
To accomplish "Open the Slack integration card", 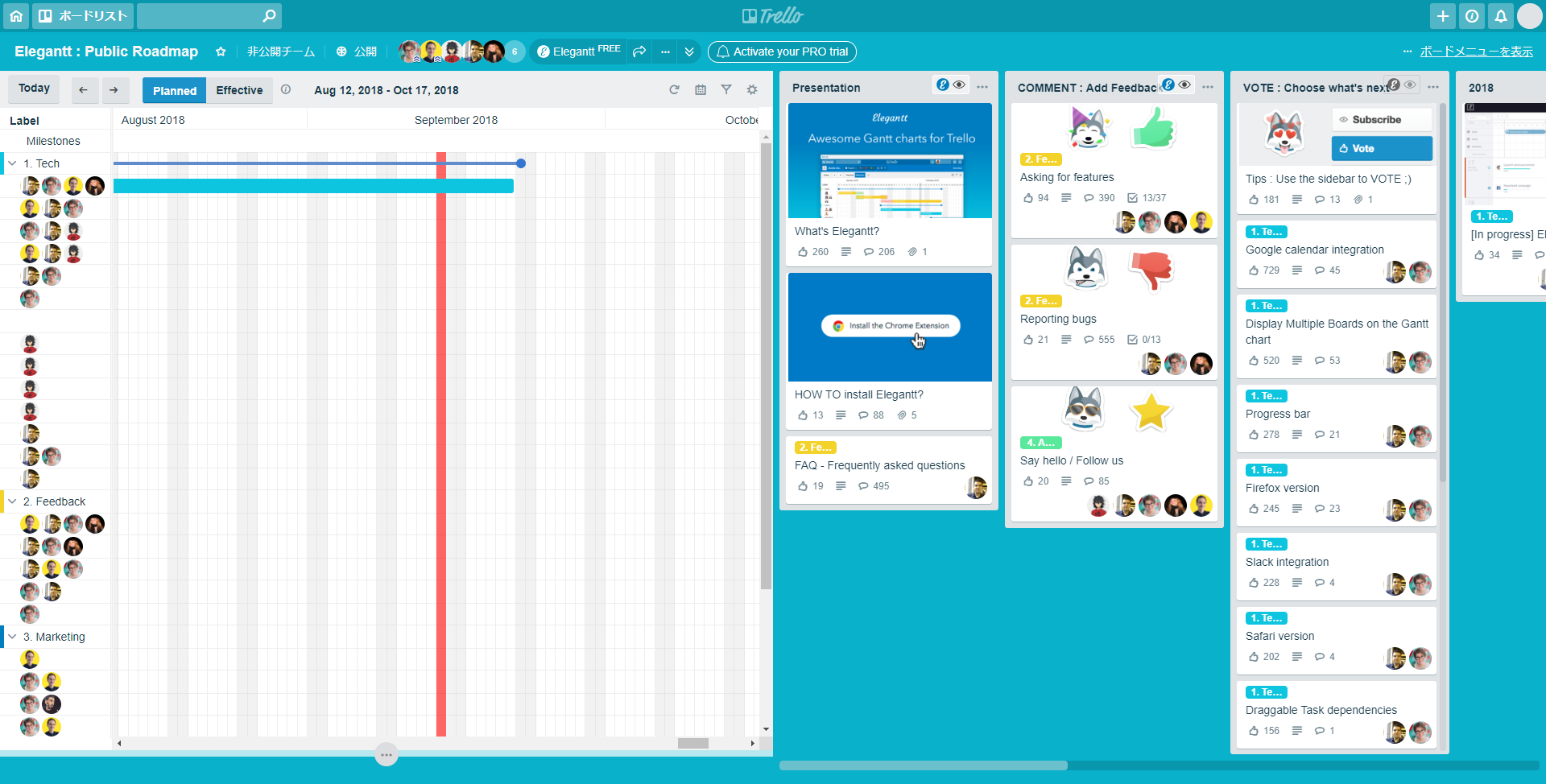I will pos(1337,567).
